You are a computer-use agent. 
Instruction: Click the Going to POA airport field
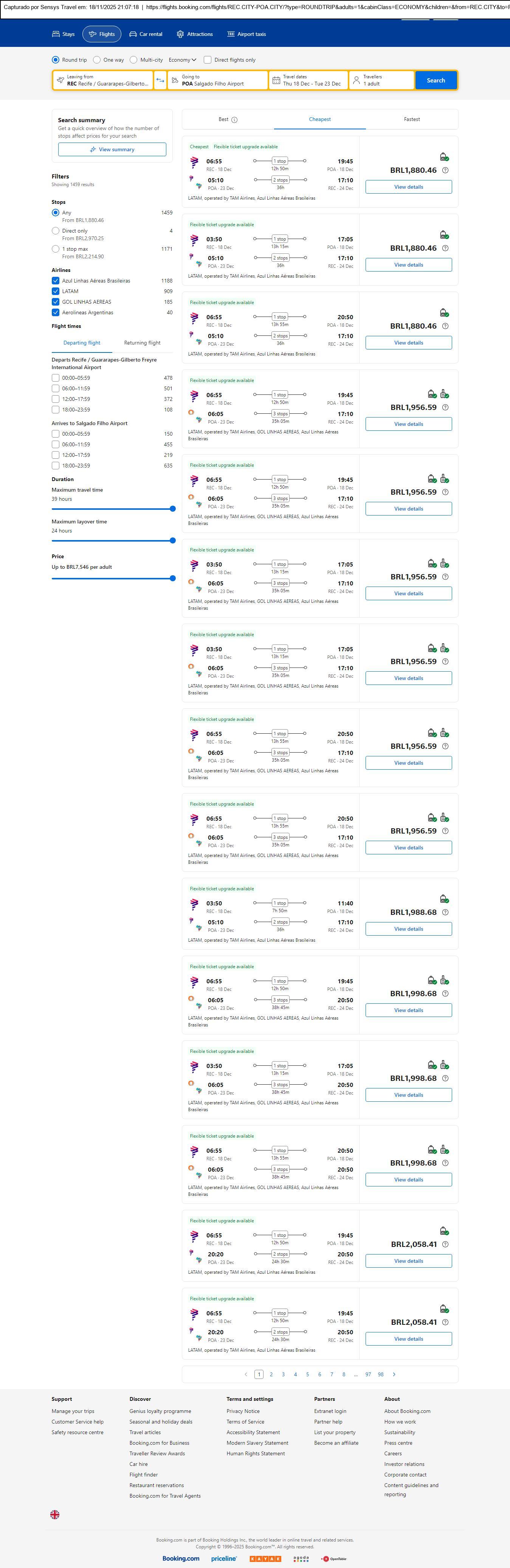pyautogui.click(x=217, y=80)
